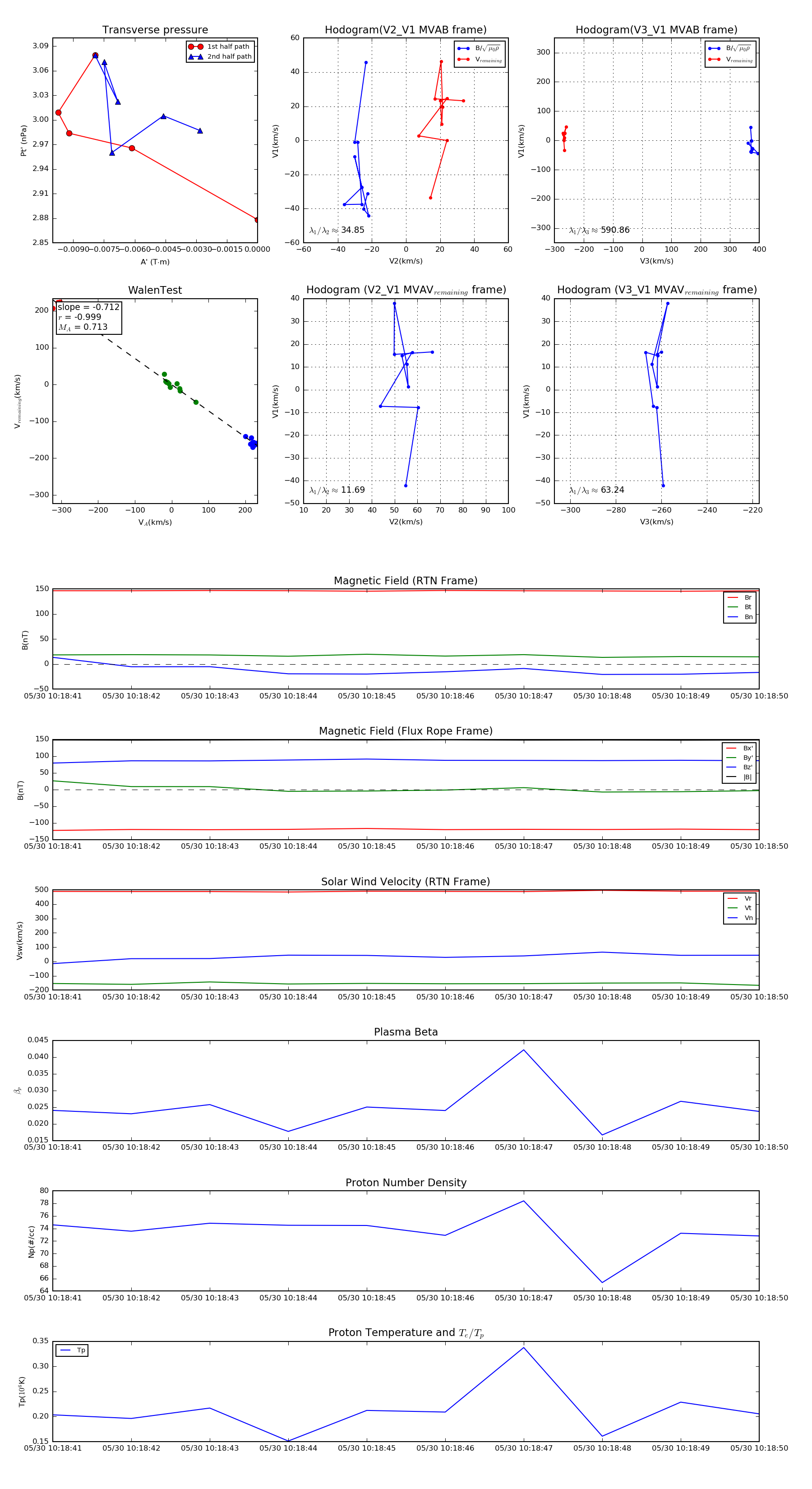The width and height of the screenshot is (812, 1489).
Task: Select the 'Tp' legend entry
Action: [72, 1350]
